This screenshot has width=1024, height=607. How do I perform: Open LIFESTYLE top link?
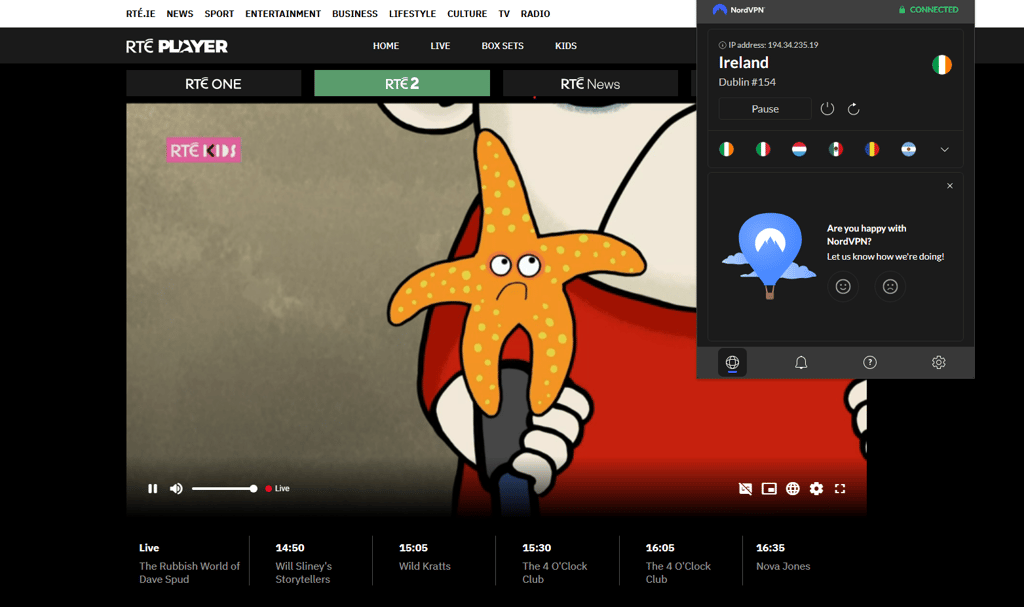point(412,14)
